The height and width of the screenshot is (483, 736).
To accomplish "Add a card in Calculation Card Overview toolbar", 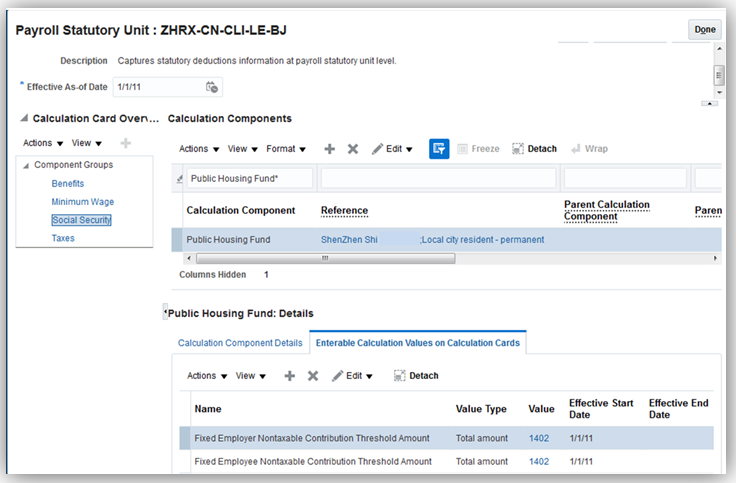I will coord(125,143).
